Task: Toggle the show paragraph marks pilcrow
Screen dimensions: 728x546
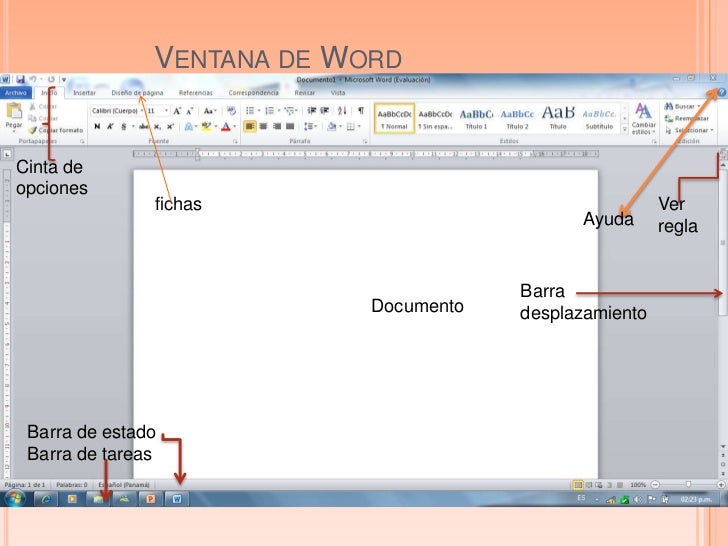Action: (x=361, y=110)
